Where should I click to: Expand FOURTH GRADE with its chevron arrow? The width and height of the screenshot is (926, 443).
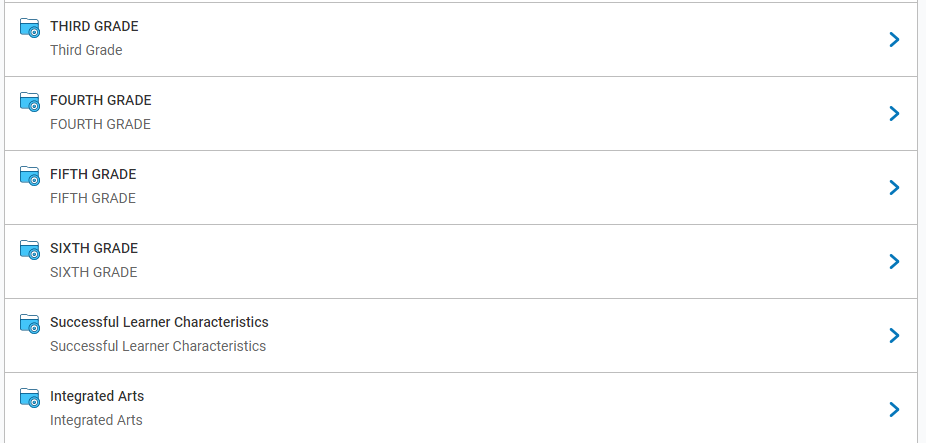(x=894, y=113)
